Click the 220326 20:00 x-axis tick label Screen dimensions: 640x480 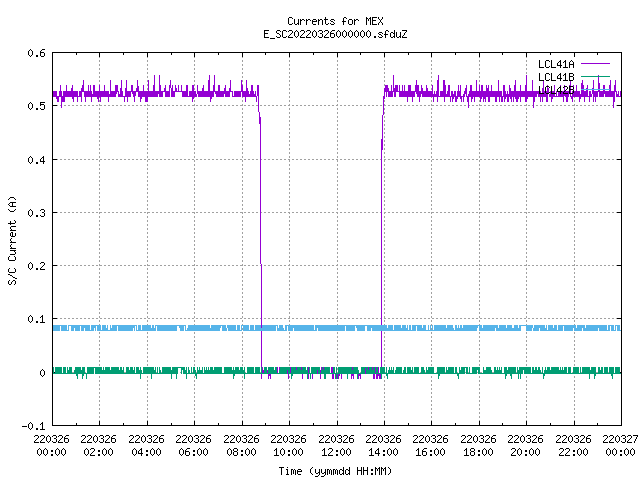(x=525, y=446)
